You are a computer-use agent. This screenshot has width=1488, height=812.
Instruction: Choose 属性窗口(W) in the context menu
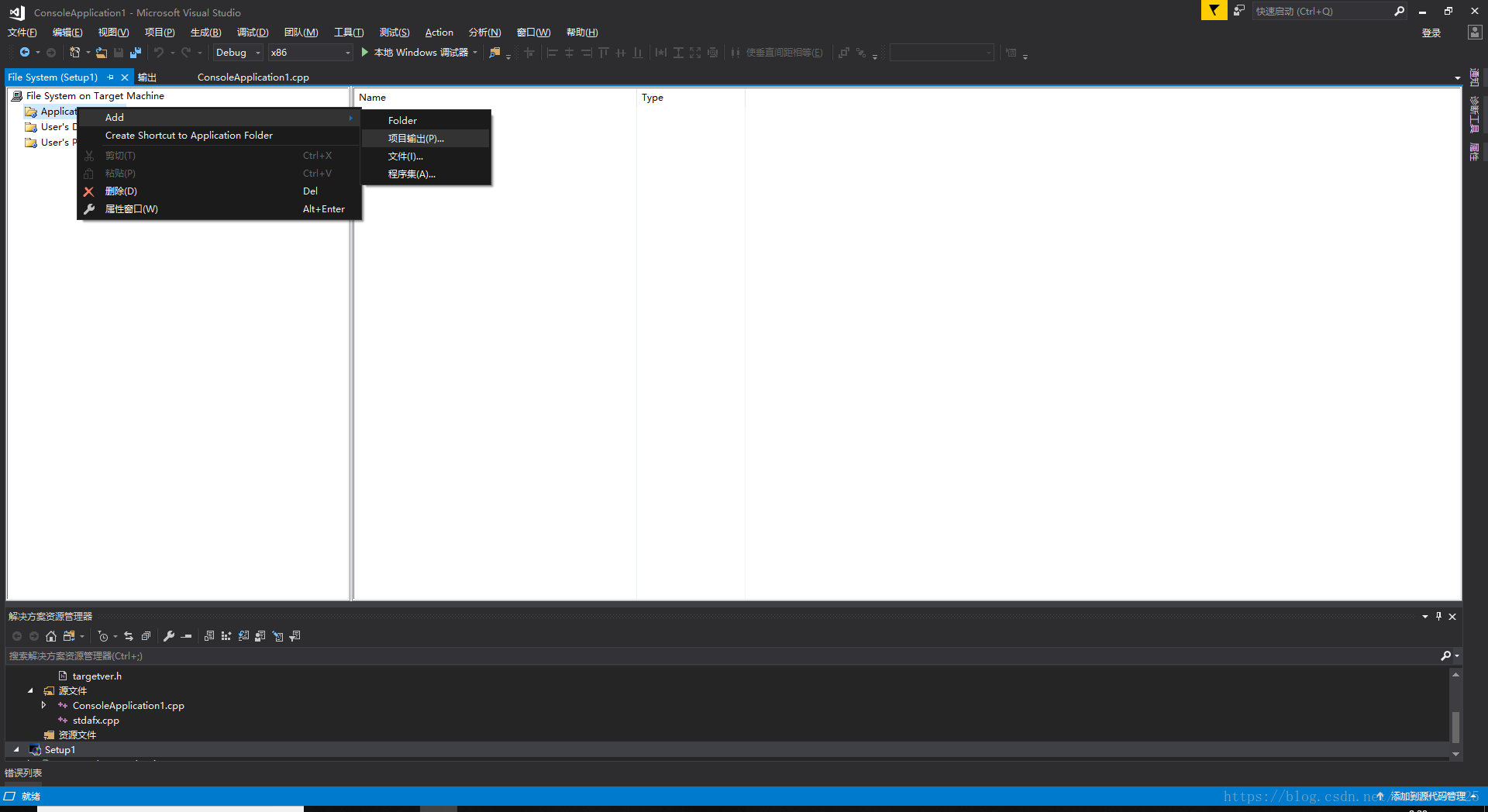click(219, 209)
